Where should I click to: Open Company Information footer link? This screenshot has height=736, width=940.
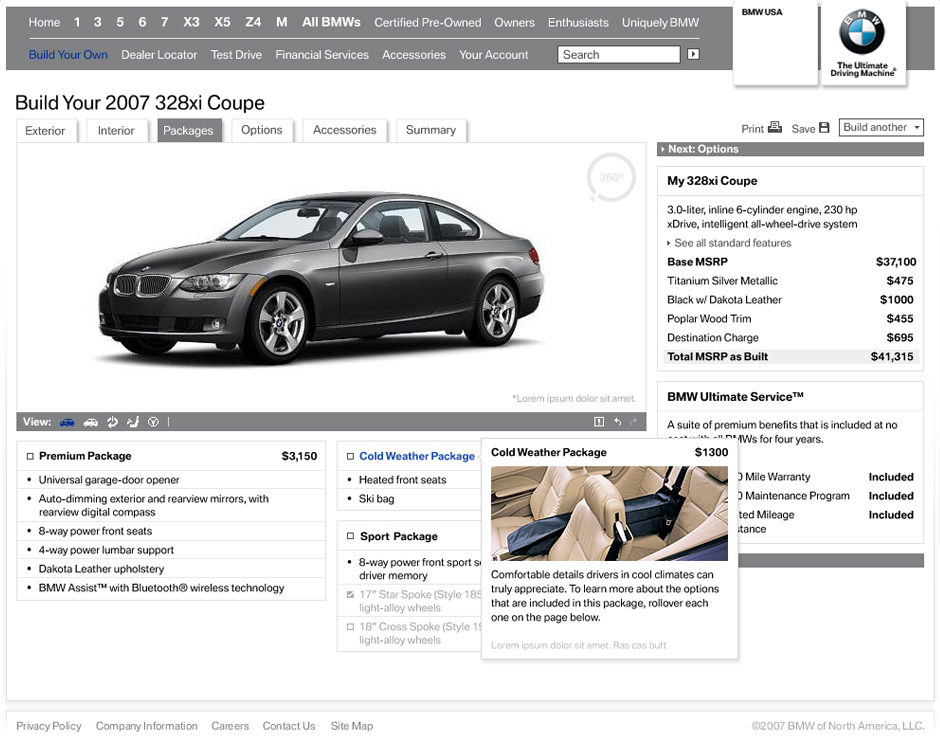click(x=146, y=726)
